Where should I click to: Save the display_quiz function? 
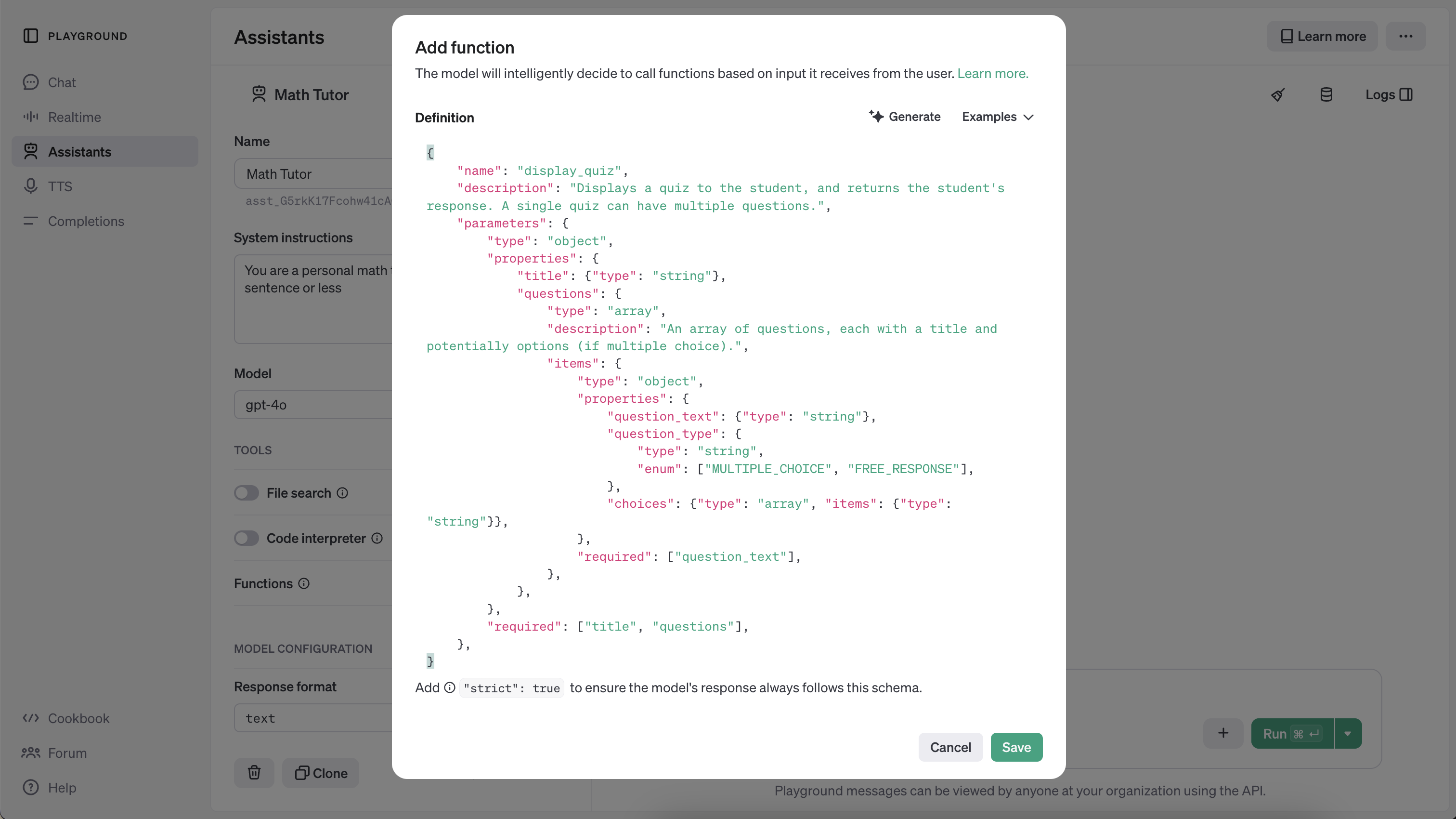[x=1016, y=747]
